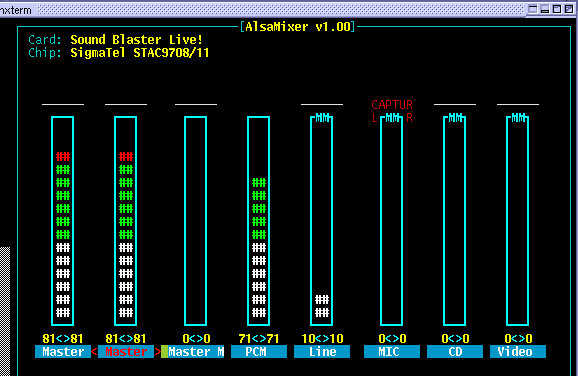Toggle the CD channel mute indicator
Image resolution: width=578 pixels, height=376 pixels.
point(455,118)
